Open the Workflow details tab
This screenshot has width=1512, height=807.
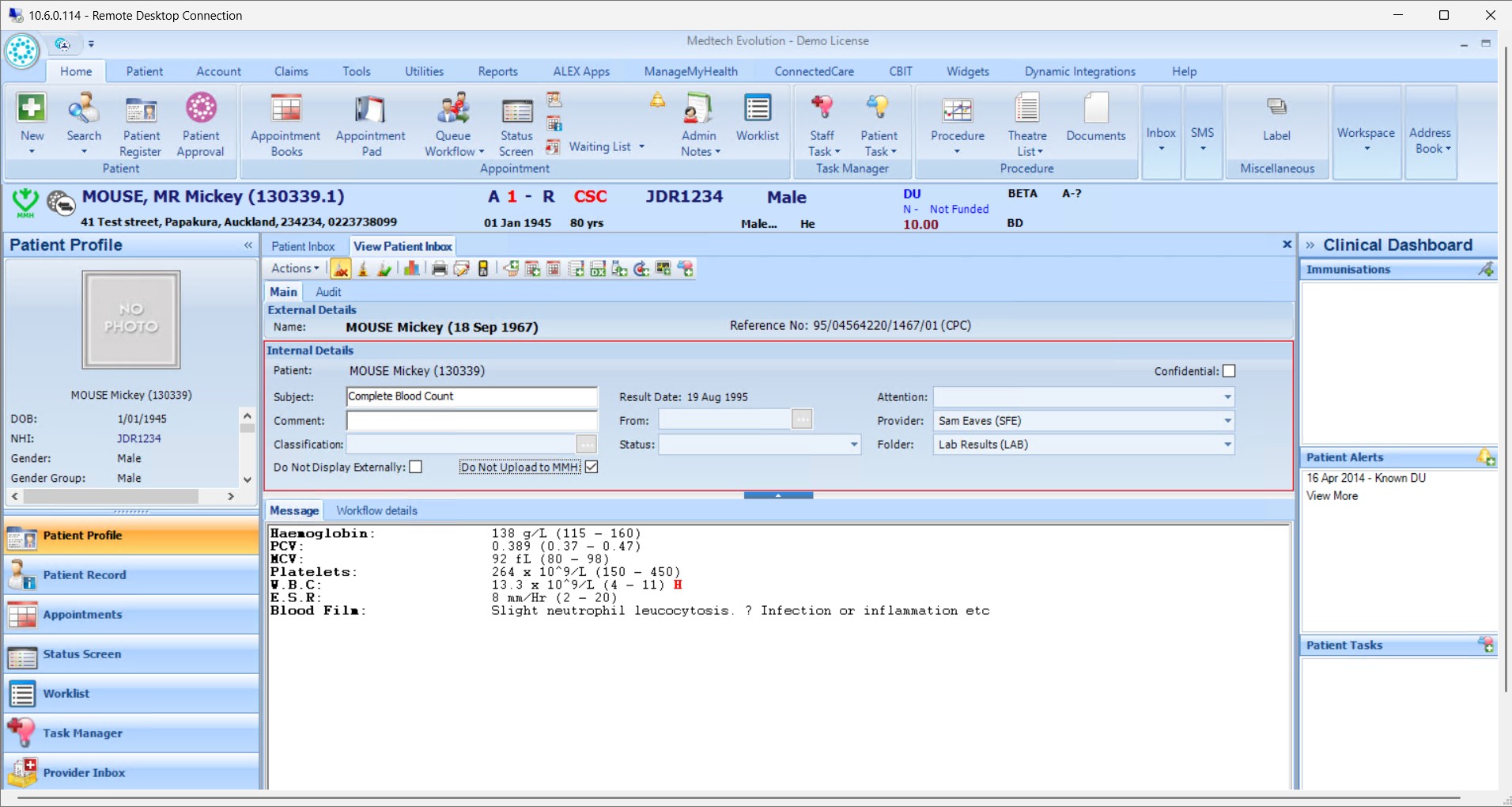click(x=376, y=510)
